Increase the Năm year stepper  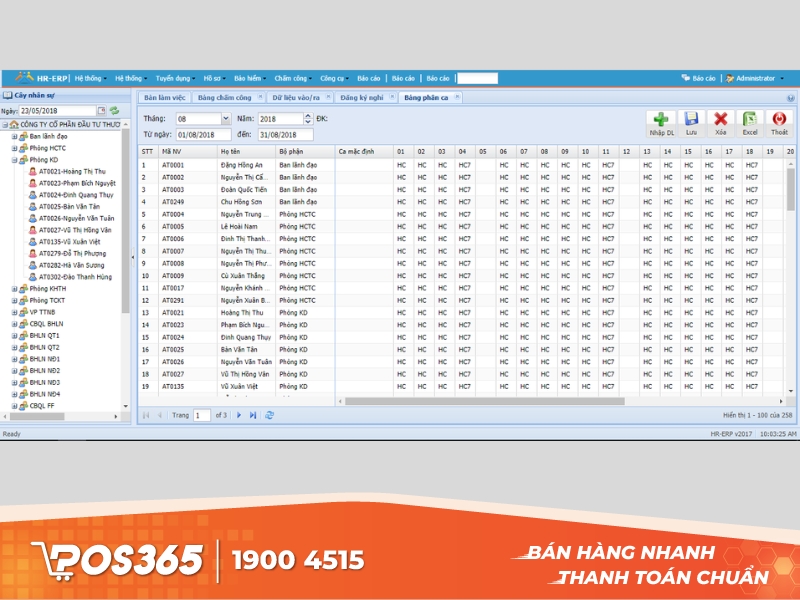coord(309,116)
